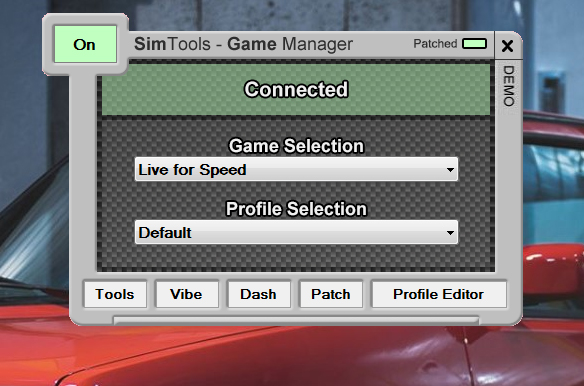Screen dimensions: 584x386
Task: Click the Dash button
Action: click(x=258, y=294)
